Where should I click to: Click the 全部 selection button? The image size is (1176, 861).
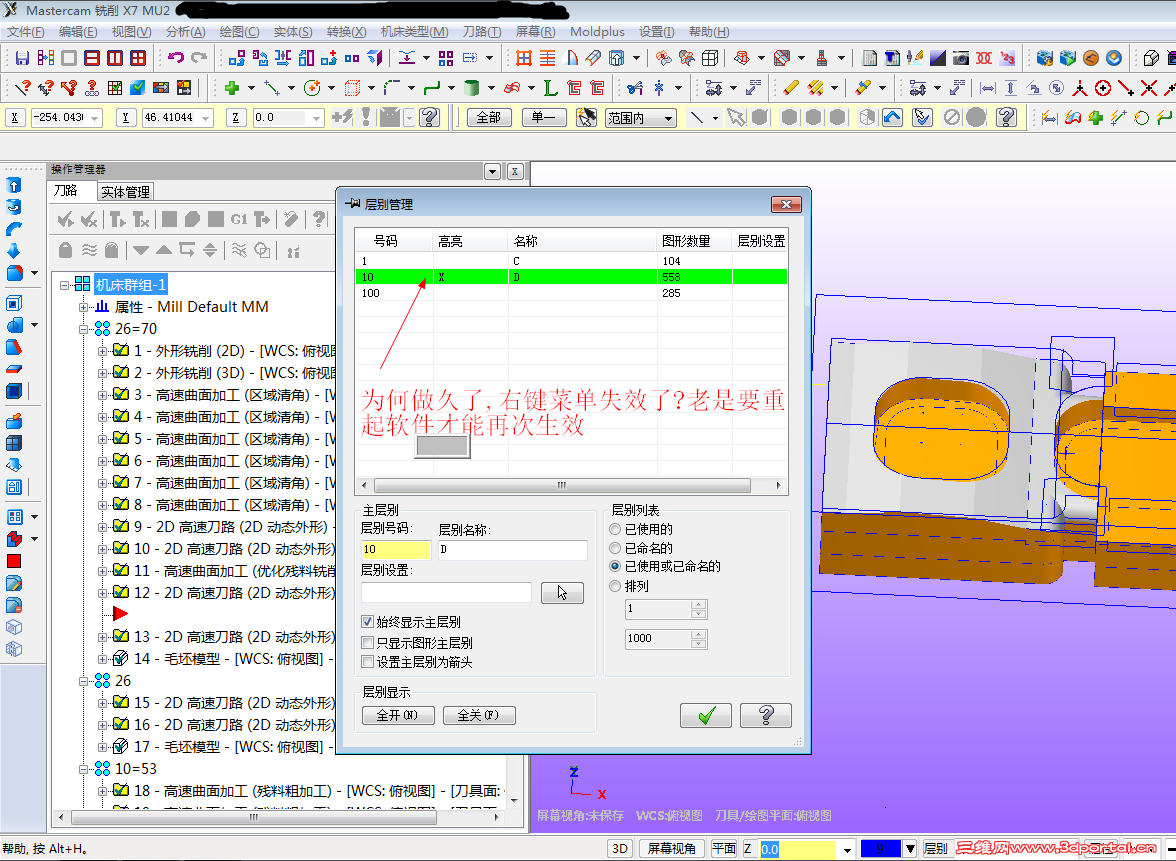[488, 118]
